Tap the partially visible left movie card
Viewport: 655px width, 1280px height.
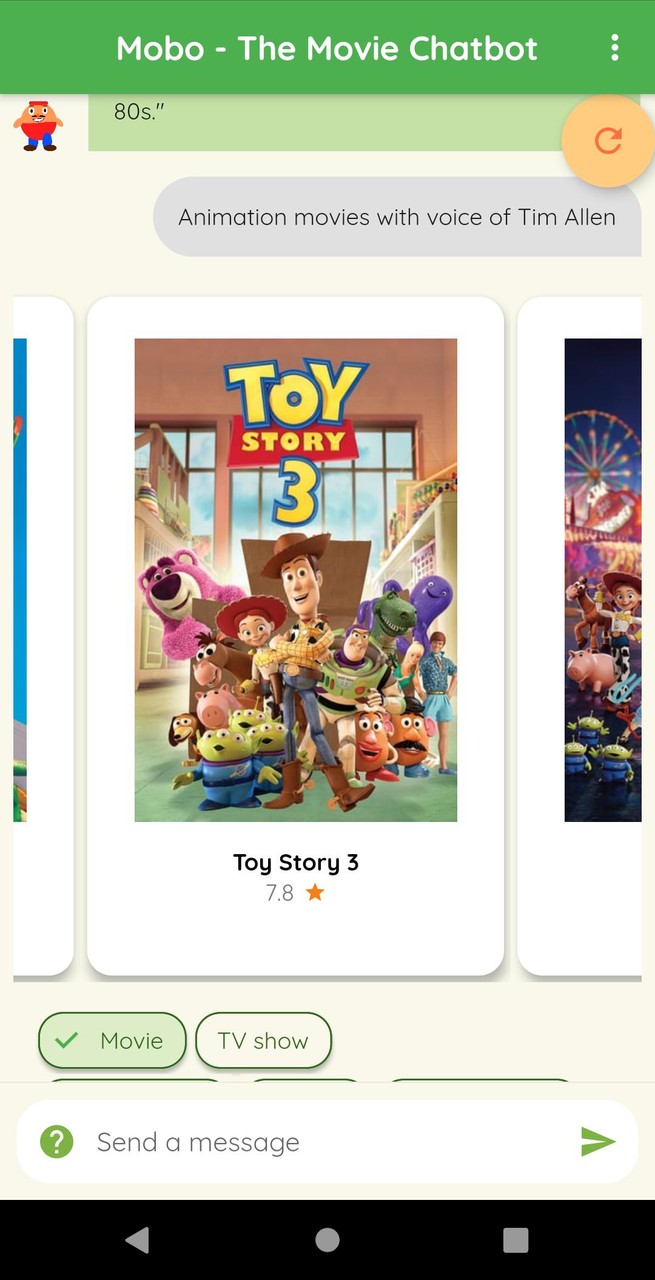43,636
